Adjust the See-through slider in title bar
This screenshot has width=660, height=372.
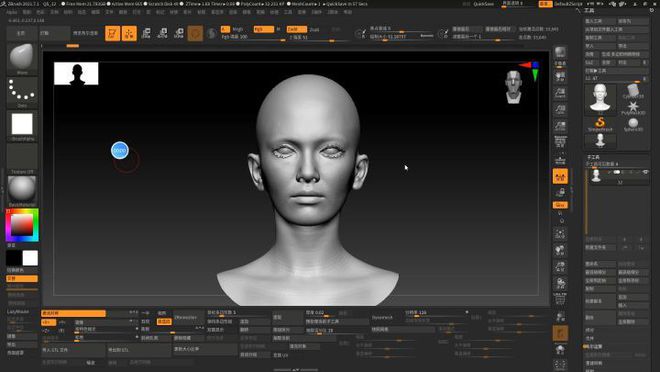click(x=518, y=4)
